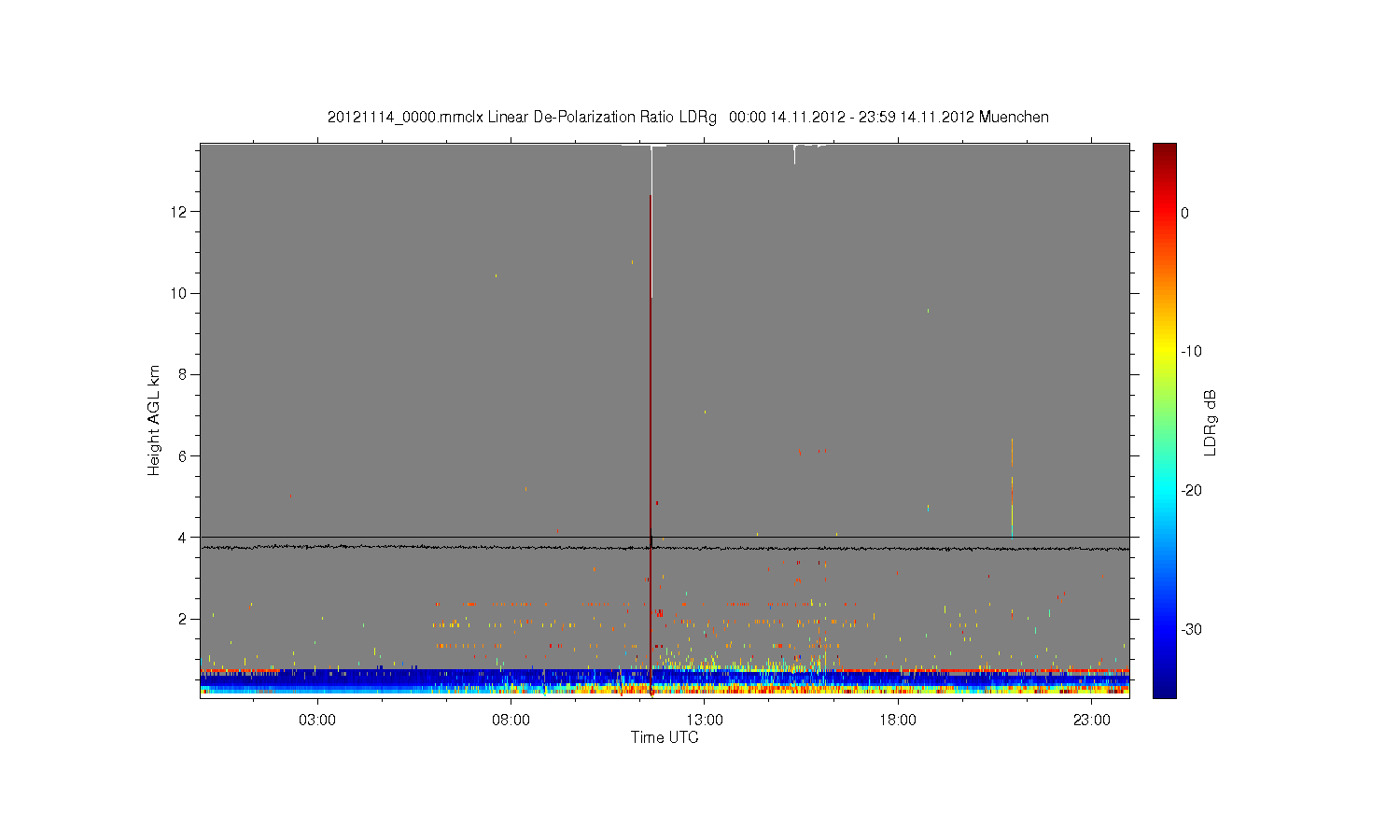Click the colorbar value 0
The width and height of the screenshot is (1400, 840).
pyautogui.click(x=1184, y=213)
